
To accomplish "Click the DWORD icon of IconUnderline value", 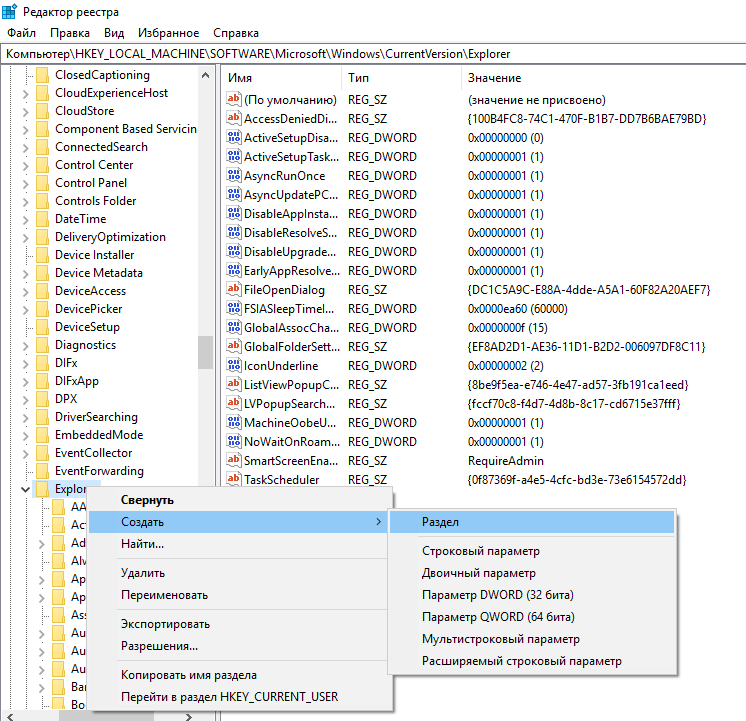I will tap(233, 365).
